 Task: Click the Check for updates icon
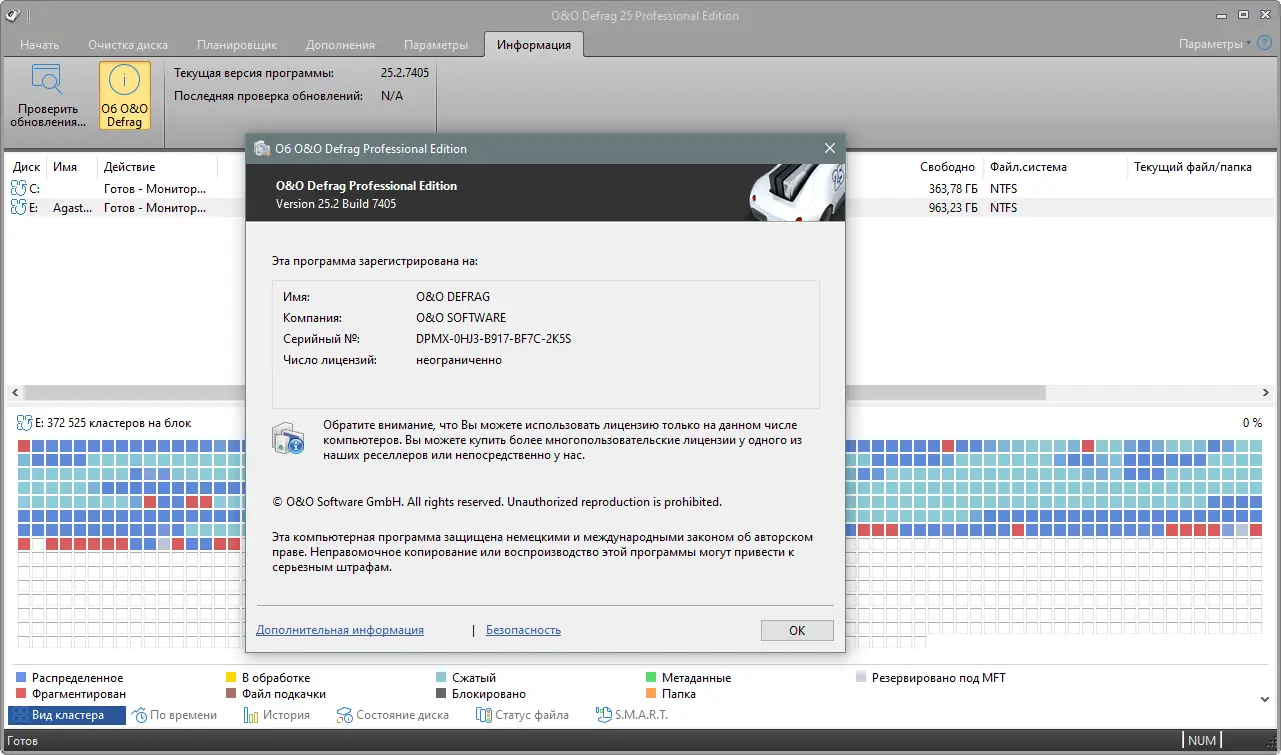tap(47, 80)
